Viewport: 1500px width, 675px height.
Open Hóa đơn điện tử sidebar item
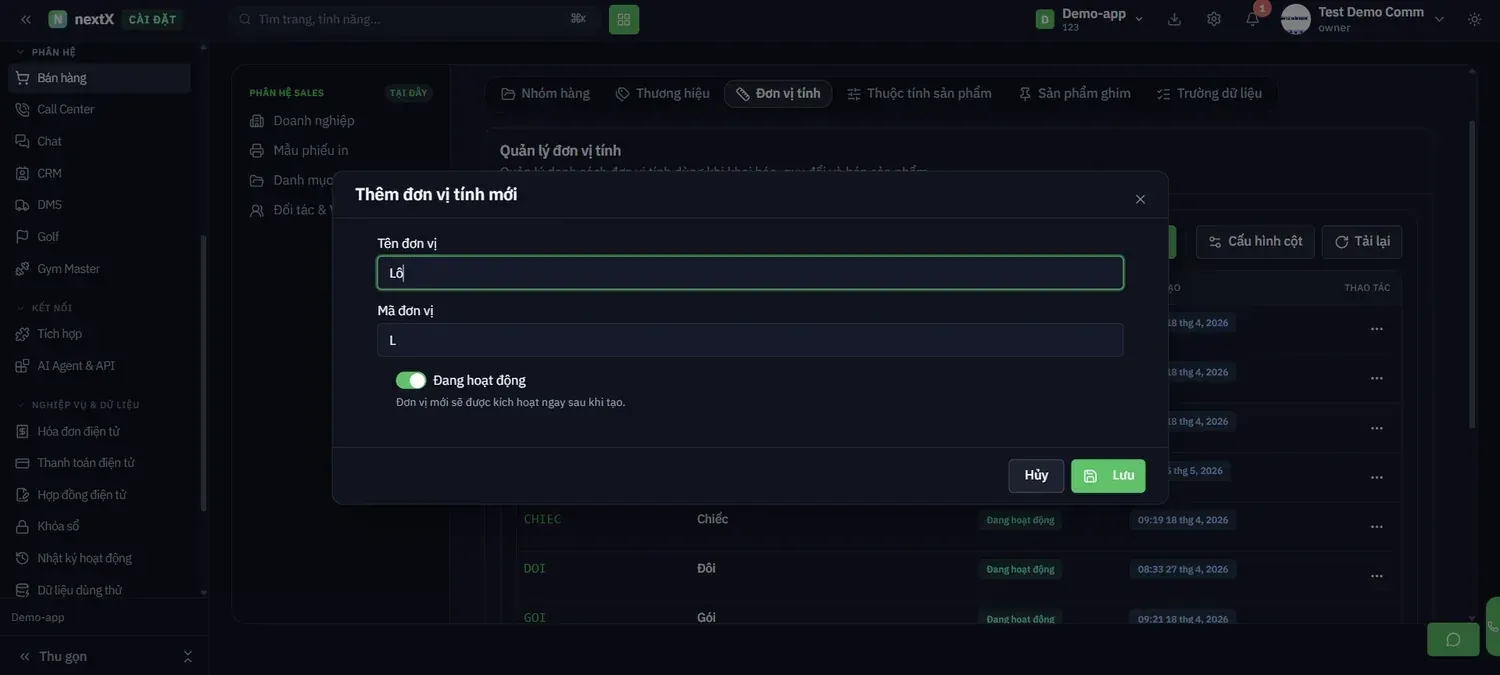99,432
